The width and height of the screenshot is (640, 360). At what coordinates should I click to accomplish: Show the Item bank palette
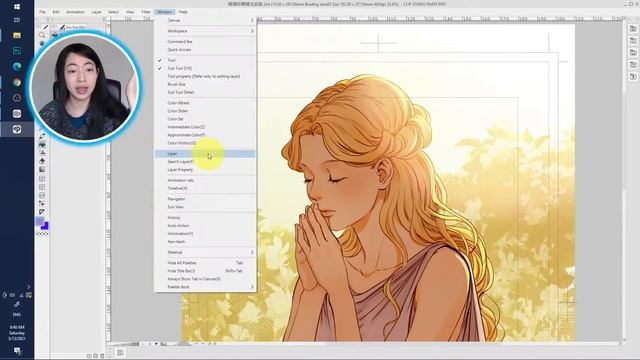205,242
